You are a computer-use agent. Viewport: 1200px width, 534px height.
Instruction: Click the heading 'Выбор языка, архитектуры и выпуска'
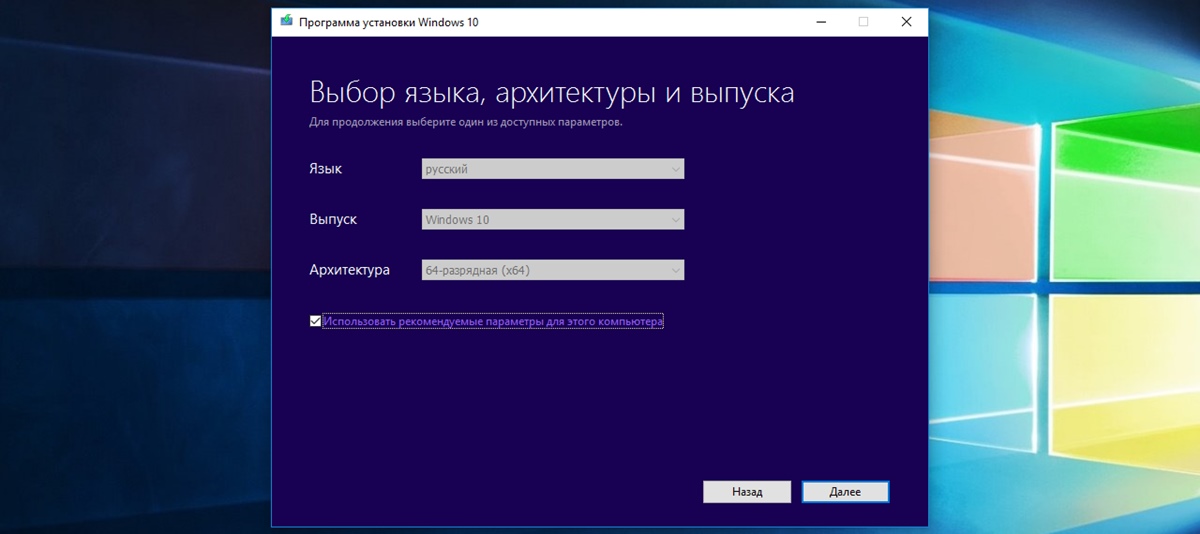click(x=552, y=93)
